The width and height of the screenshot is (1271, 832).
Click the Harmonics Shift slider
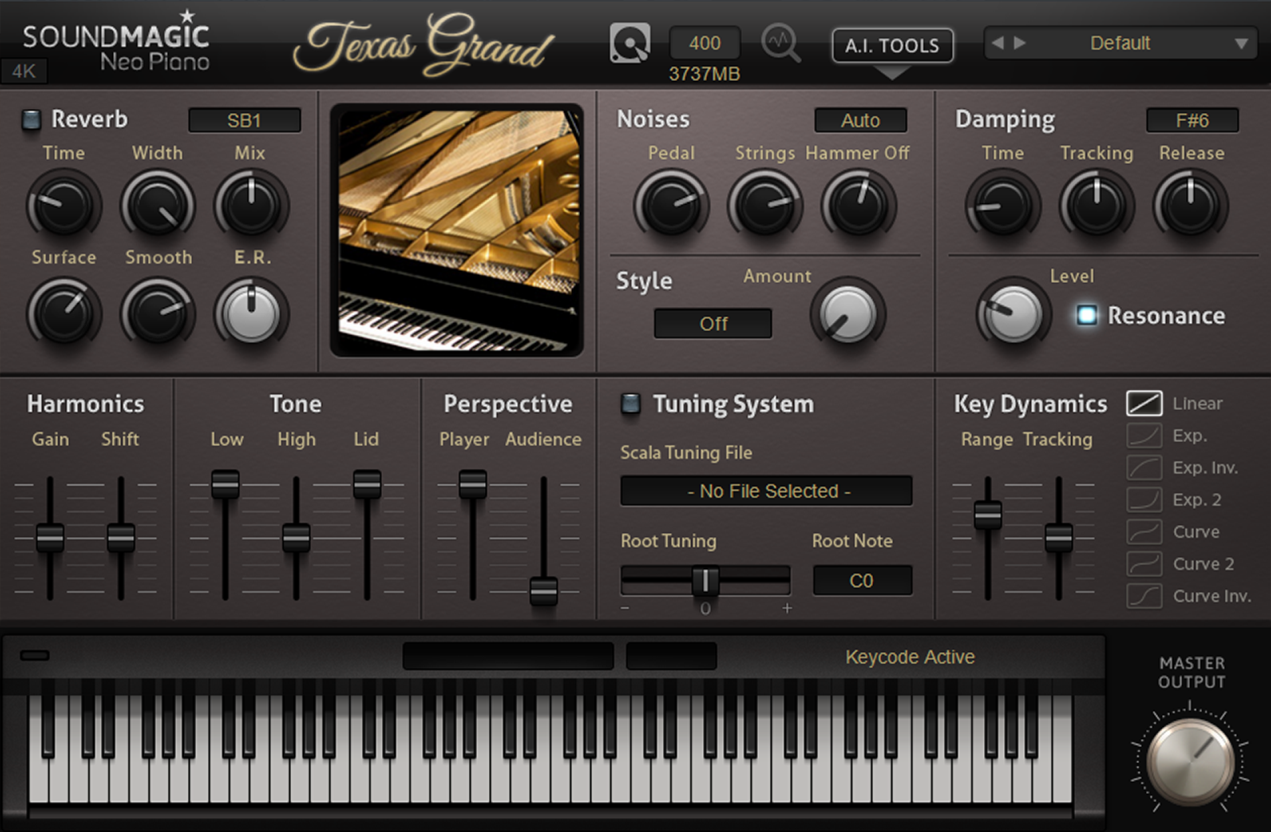(x=121, y=538)
